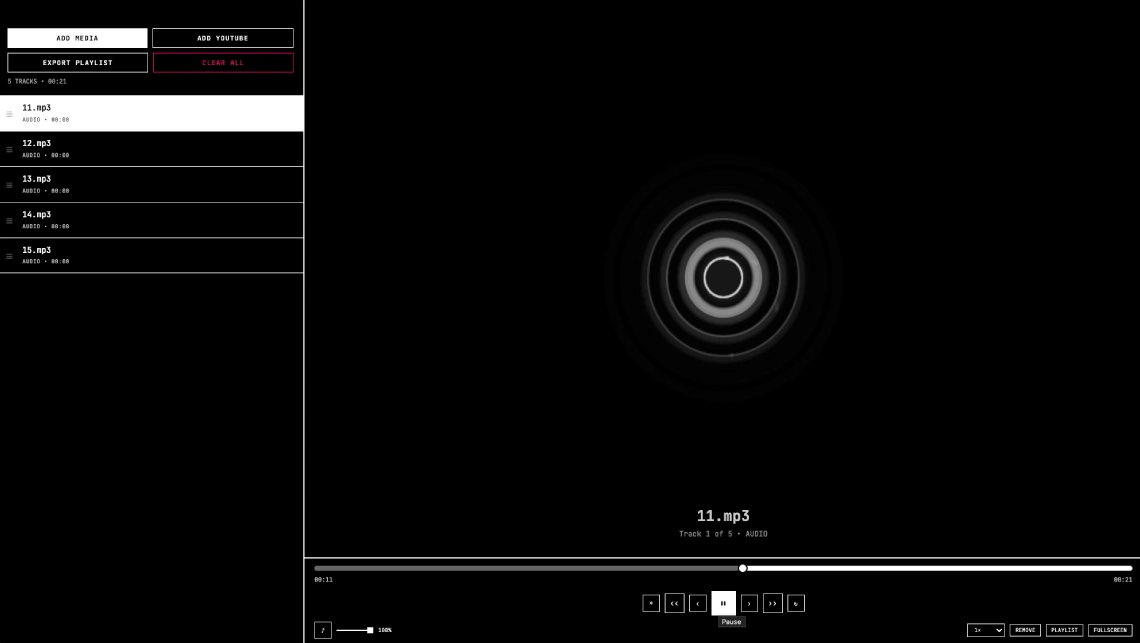The width and height of the screenshot is (1140, 643).
Task: Open the playback speed dropdown
Action: pyautogui.click(x=985, y=630)
